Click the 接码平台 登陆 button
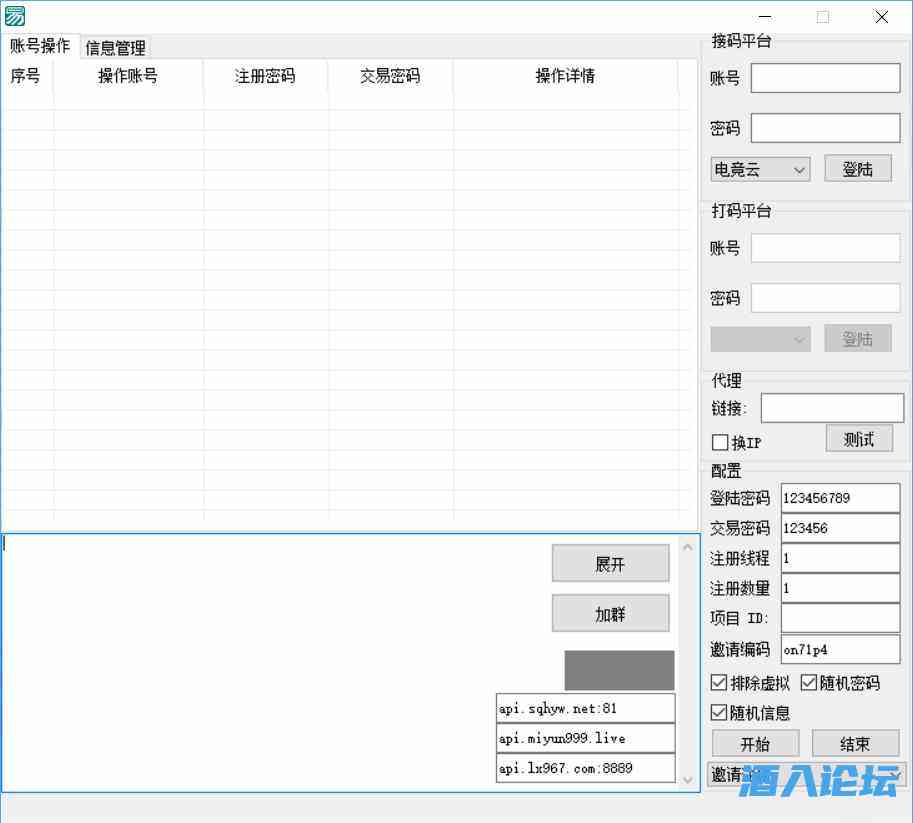Screen dimensions: 913x823 [x=857, y=169]
